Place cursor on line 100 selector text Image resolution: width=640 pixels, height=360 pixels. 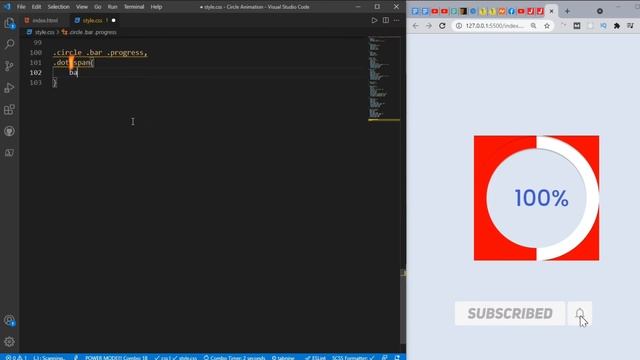100,53
